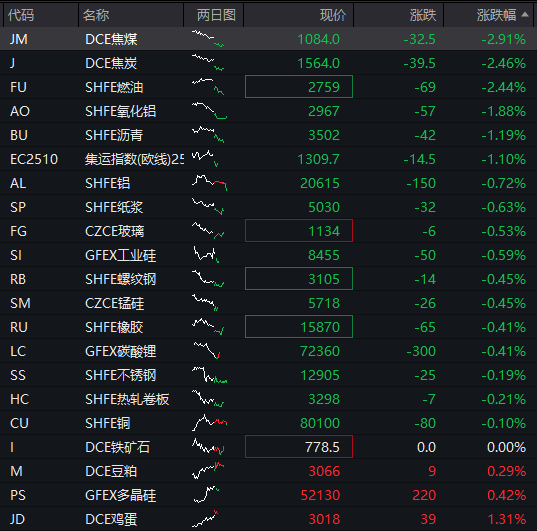Open the SHFE热轧卷板 two-day mini chart

208,398
